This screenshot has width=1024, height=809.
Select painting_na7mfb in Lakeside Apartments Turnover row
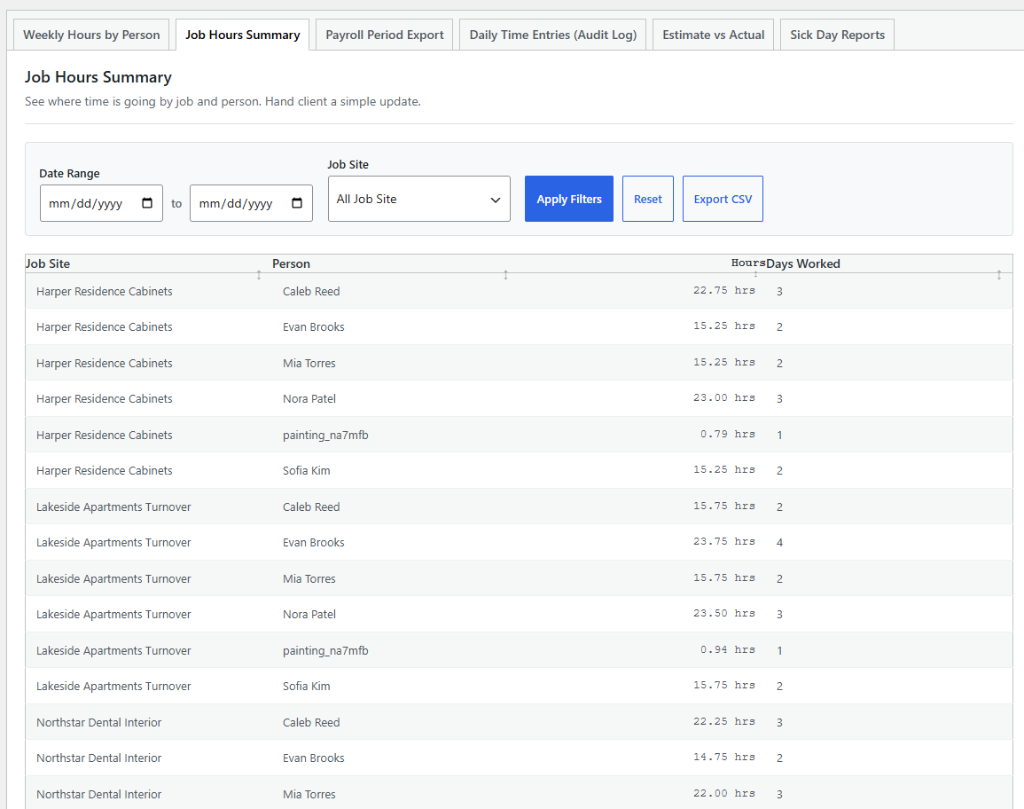tap(325, 650)
